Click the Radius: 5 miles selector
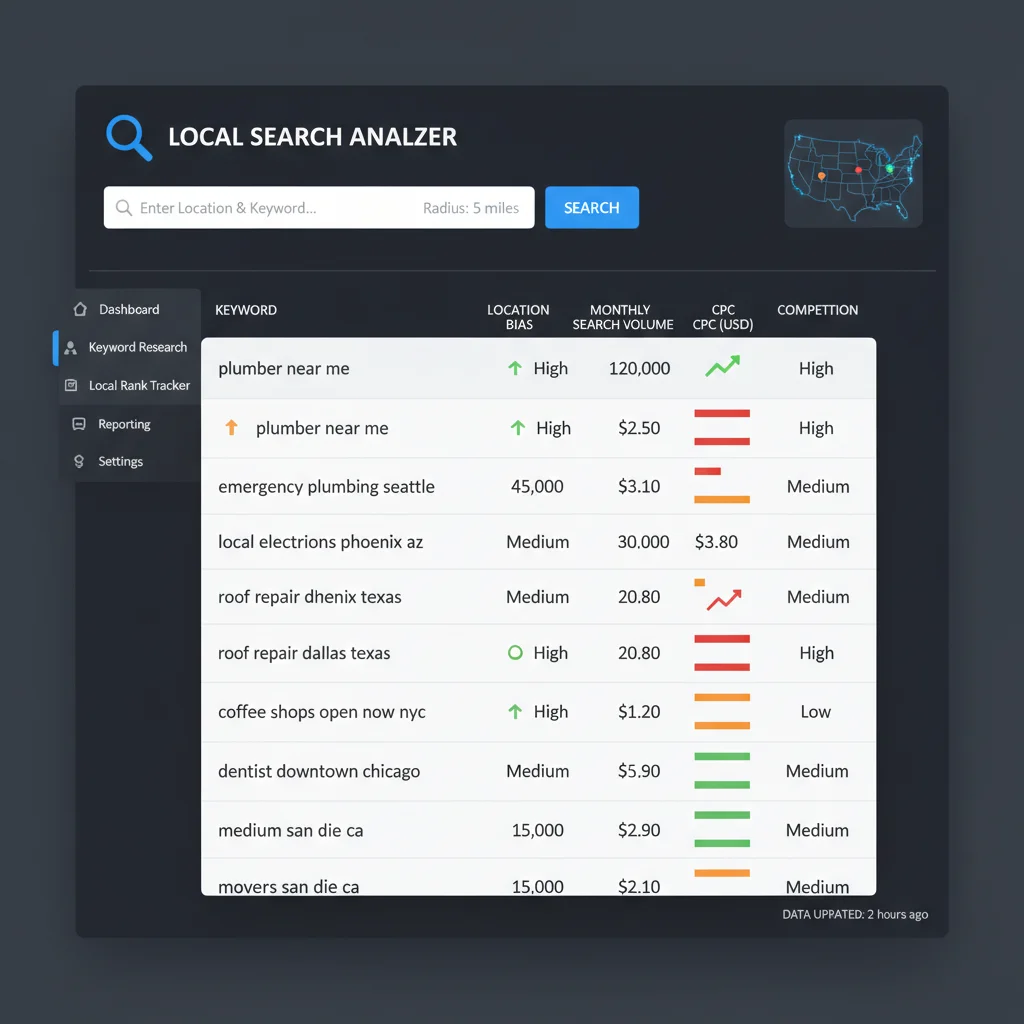 (x=471, y=208)
